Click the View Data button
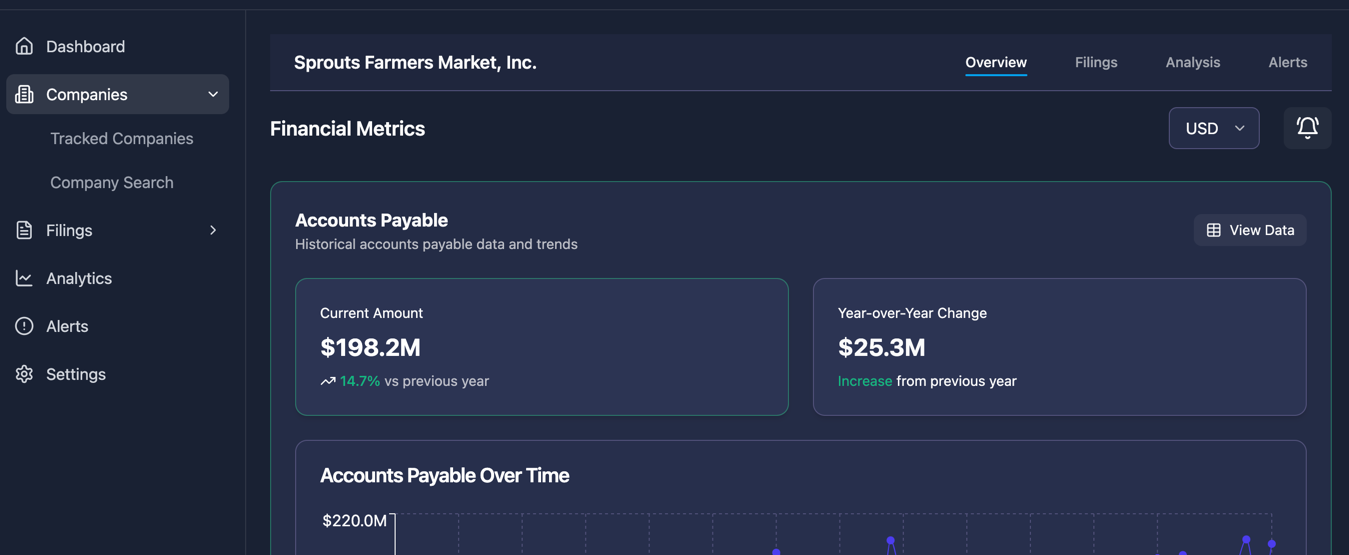This screenshot has height=555, width=1349. (1250, 230)
